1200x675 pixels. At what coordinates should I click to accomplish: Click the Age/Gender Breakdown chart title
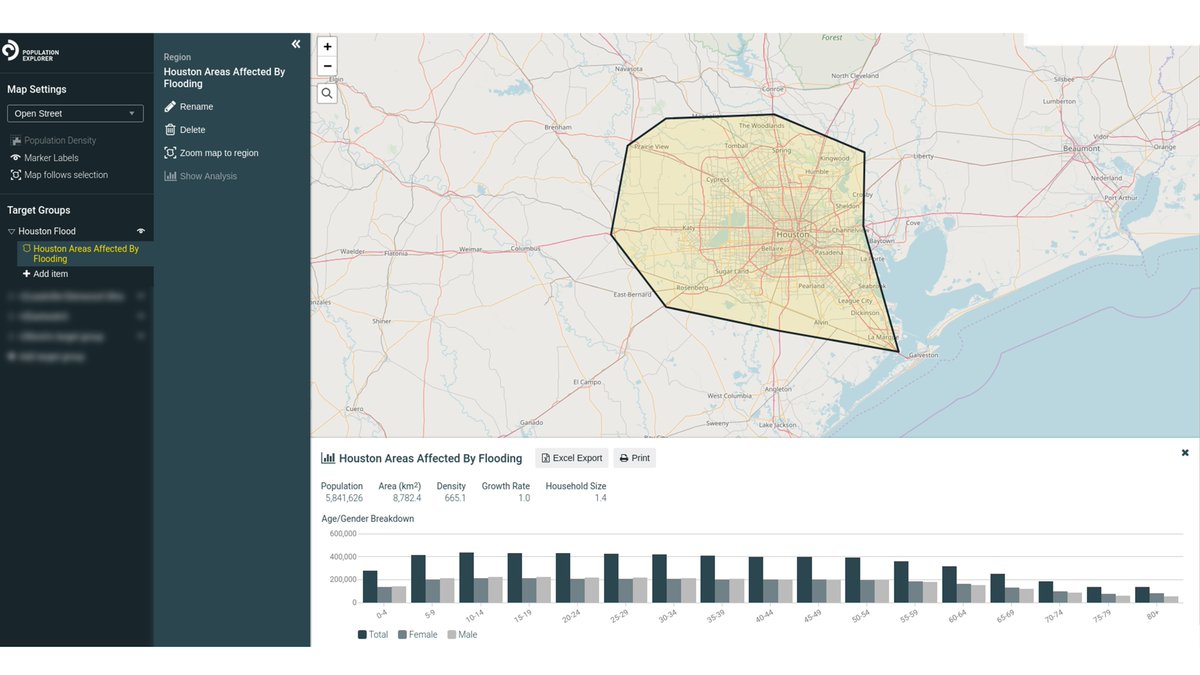point(367,519)
